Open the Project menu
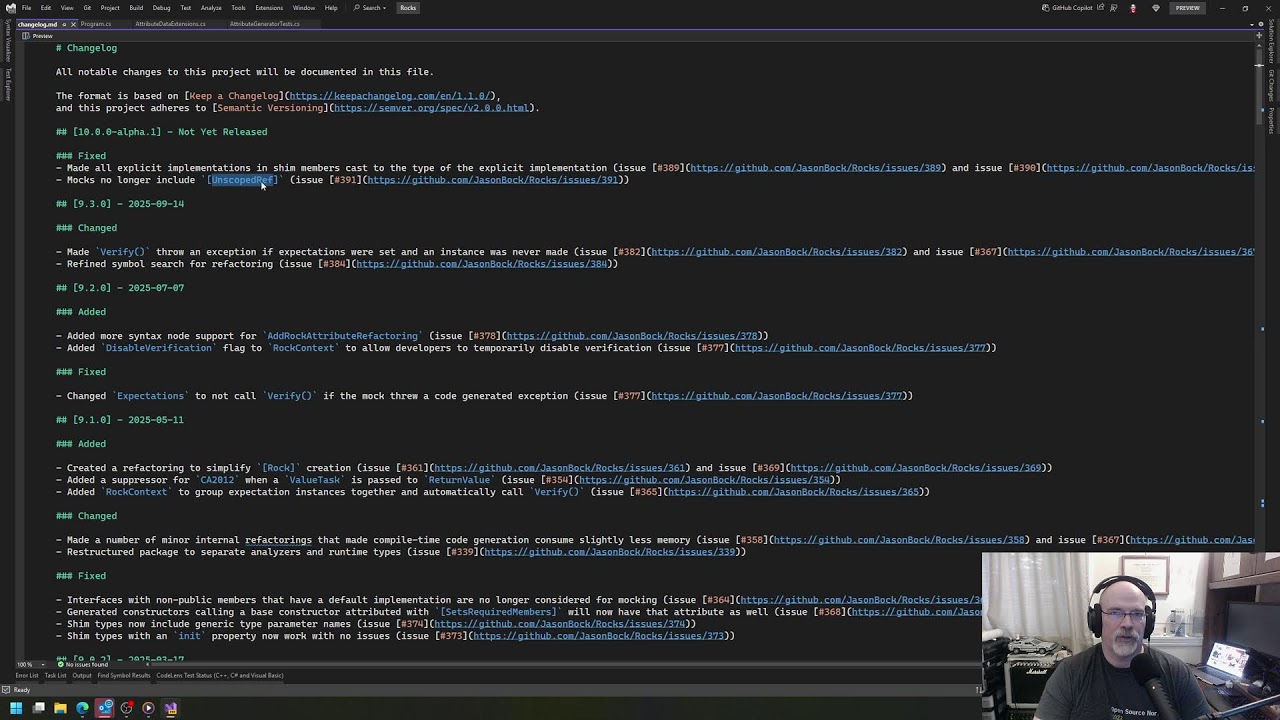 click(x=110, y=8)
